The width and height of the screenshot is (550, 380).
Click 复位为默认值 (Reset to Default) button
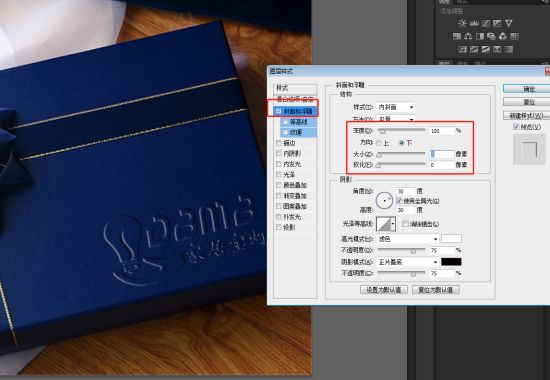click(x=436, y=290)
